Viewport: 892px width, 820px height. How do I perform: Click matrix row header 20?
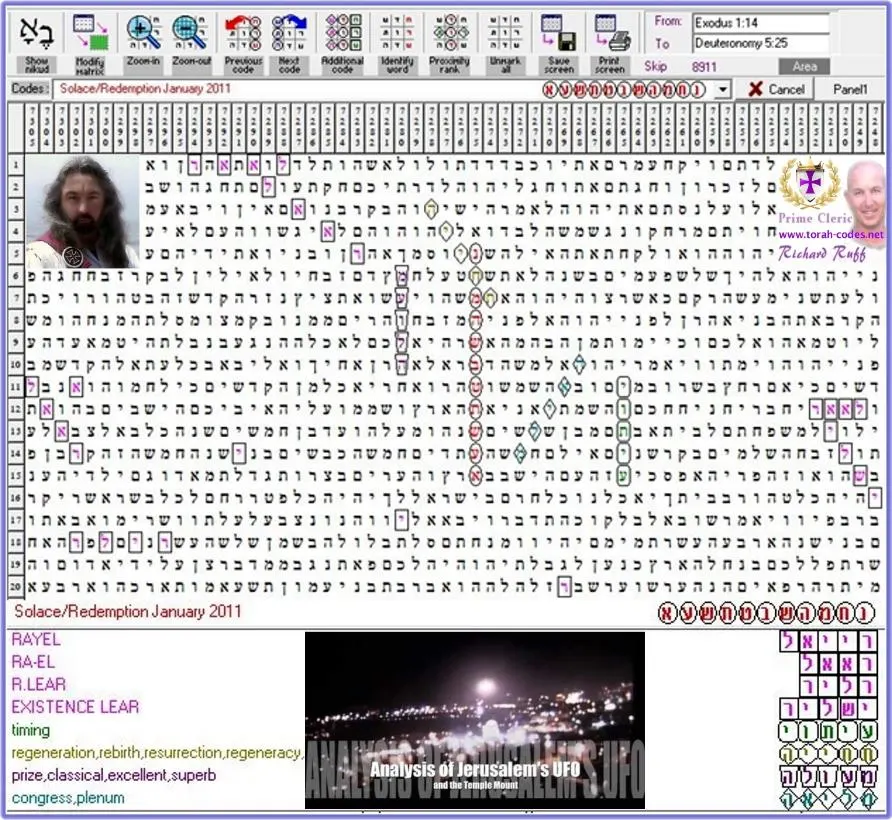point(16,586)
